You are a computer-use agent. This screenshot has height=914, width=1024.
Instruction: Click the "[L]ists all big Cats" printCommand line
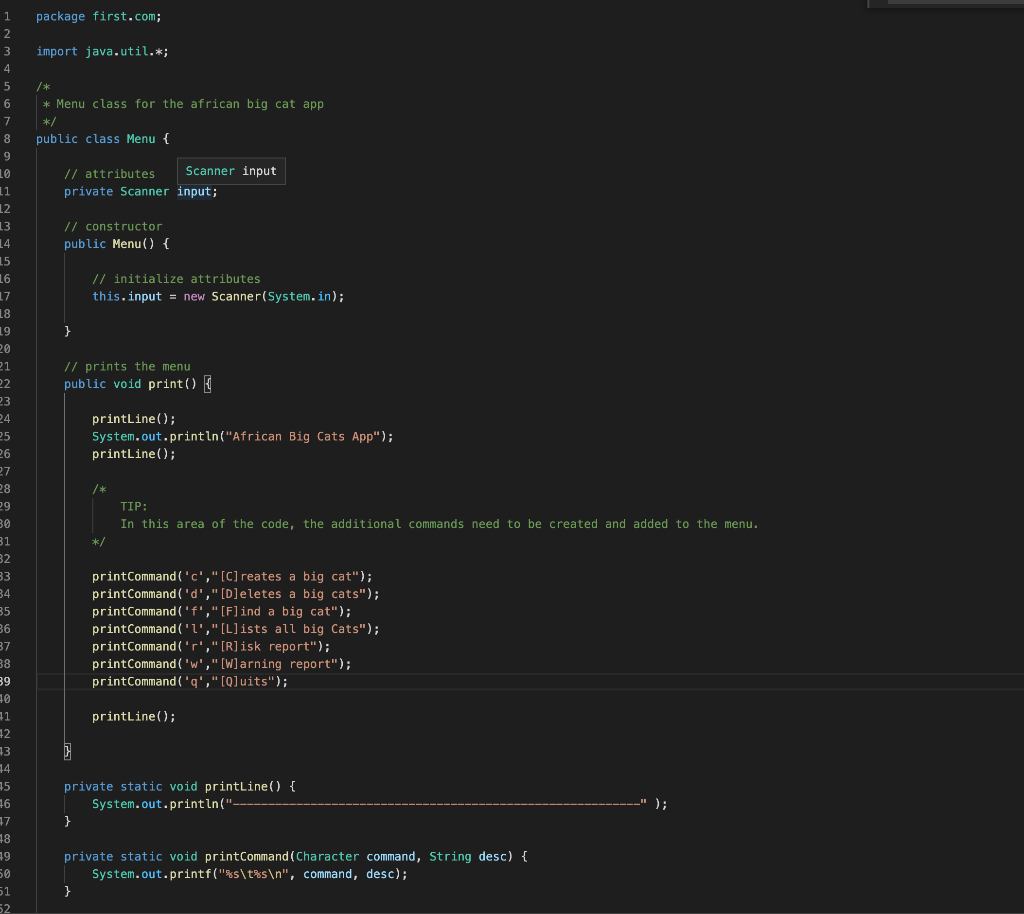[x=236, y=629]
